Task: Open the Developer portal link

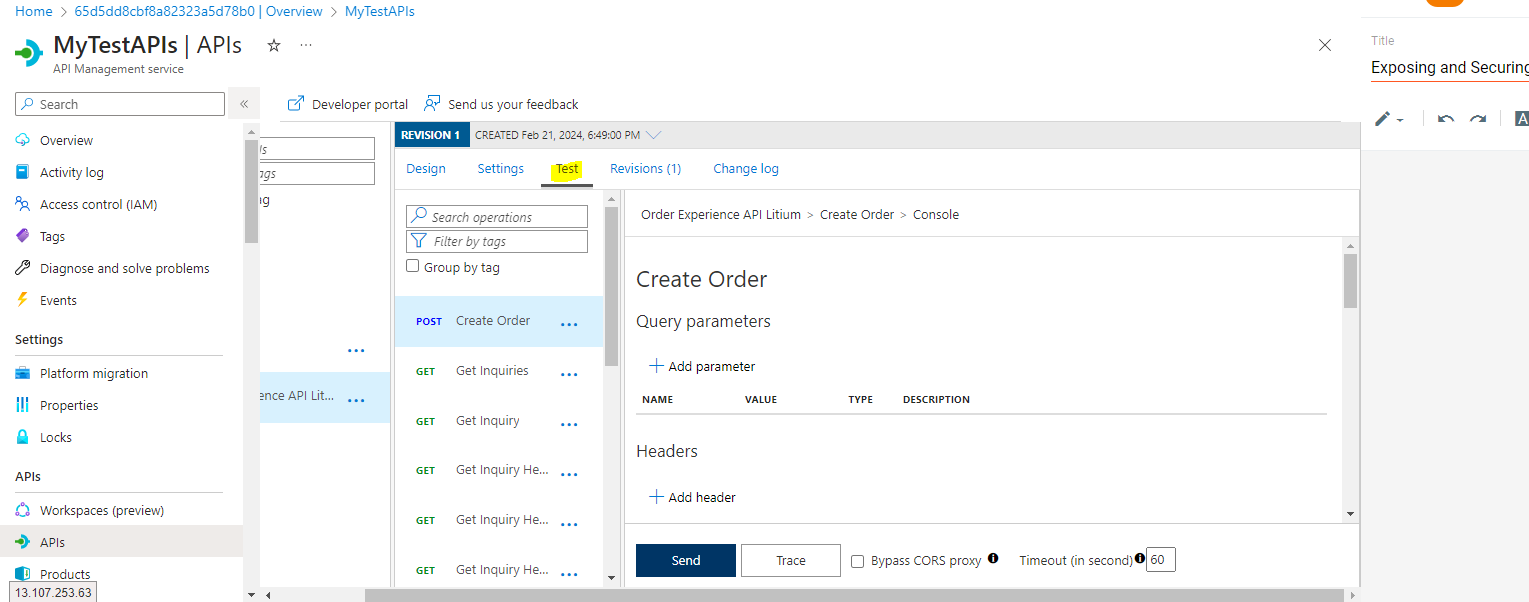Action: (348, 104)
